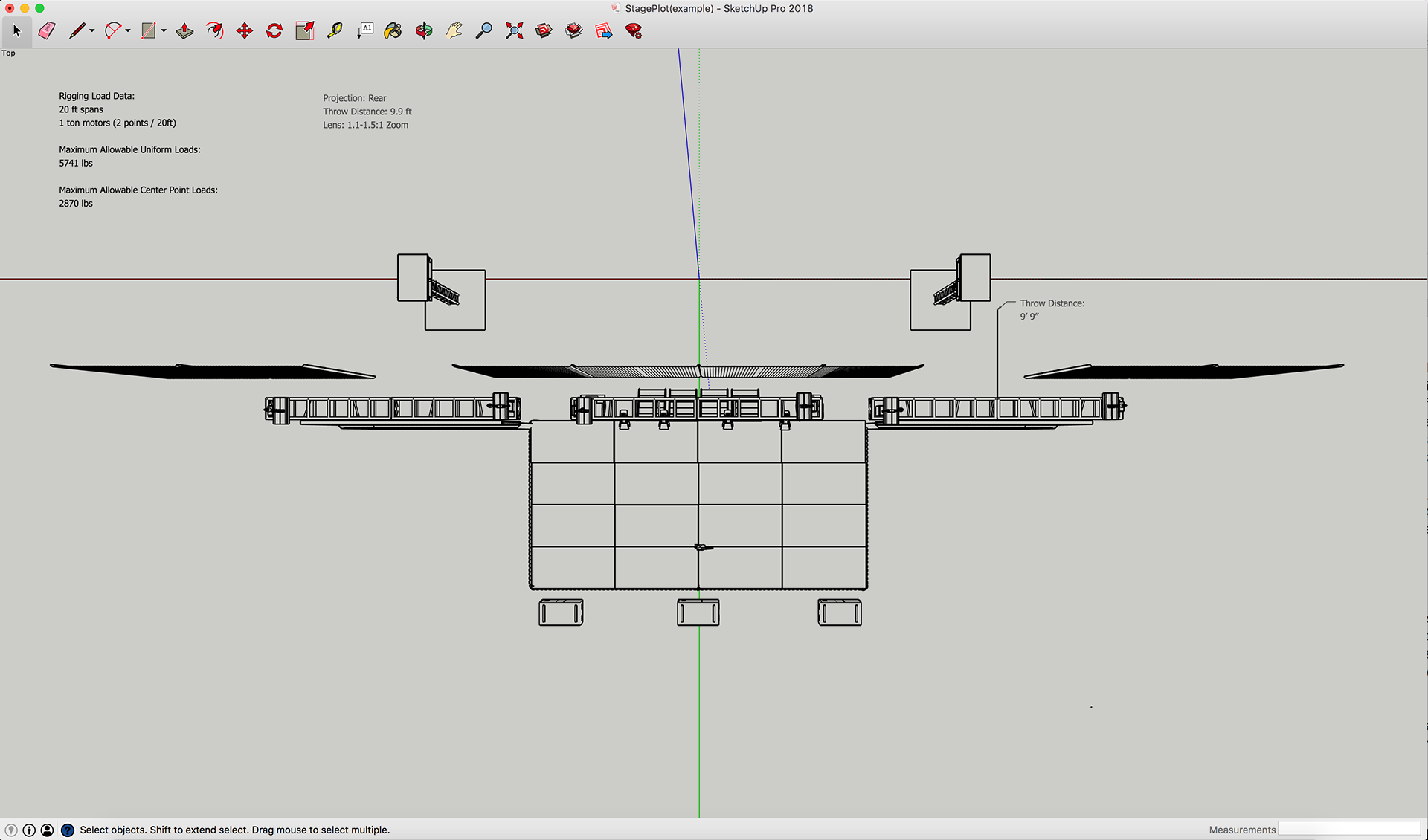The image size is (1428, 840).
Task: Open the Arc tool dropdown arrow
Action: click(128, 31)
